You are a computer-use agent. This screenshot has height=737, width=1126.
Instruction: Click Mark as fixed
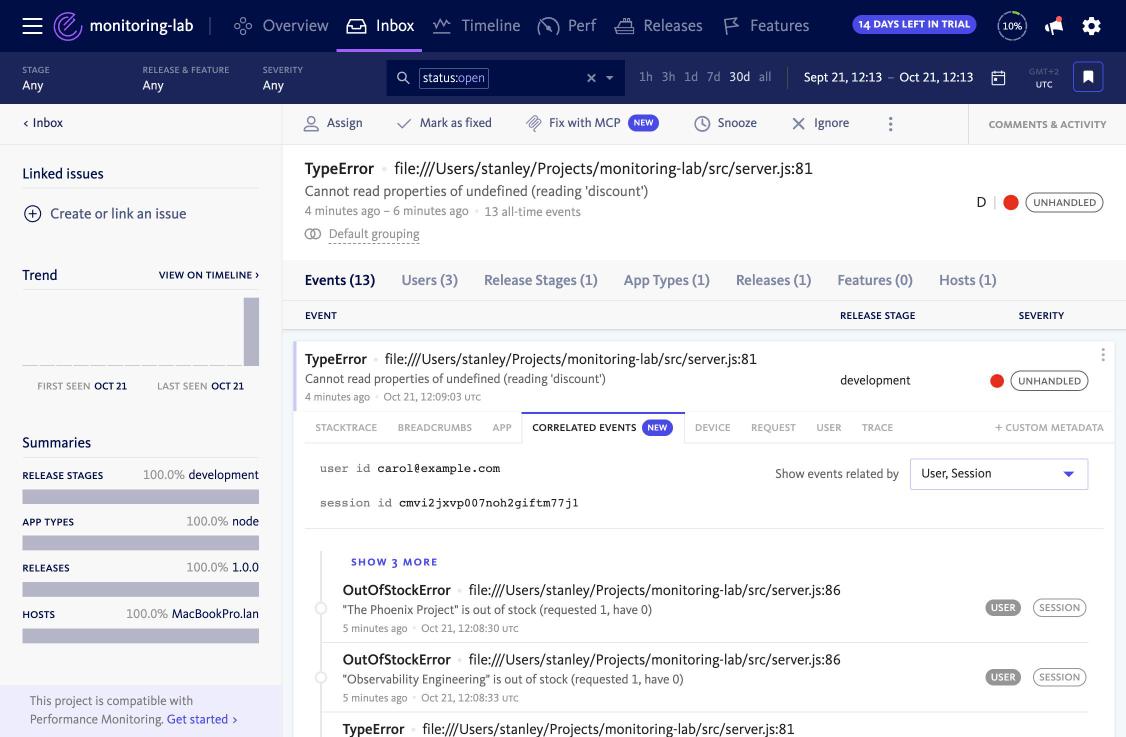(445, 124)
